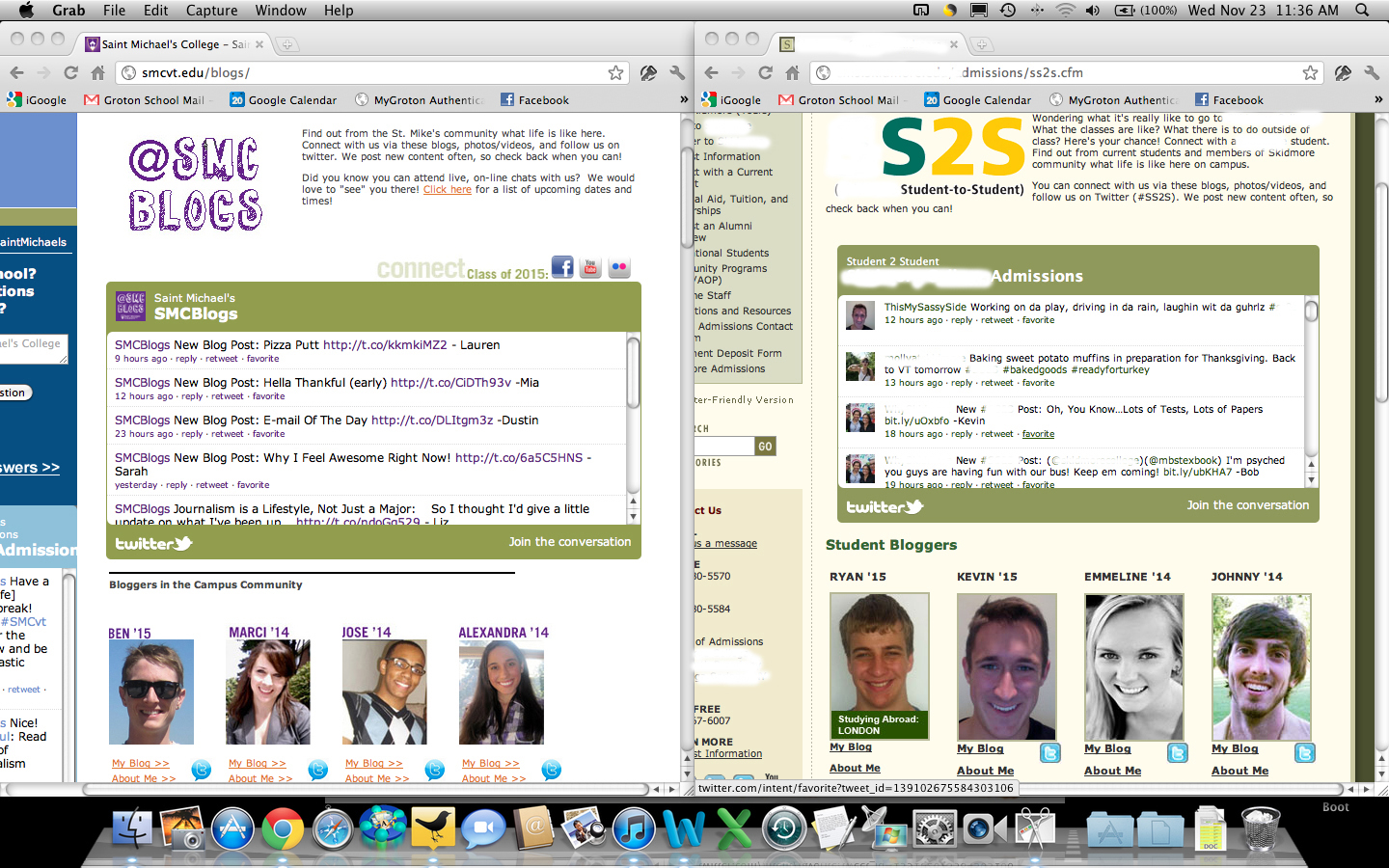Open Alexandra '14 My Blog link

pyautogui.click(x=490, y=764)
